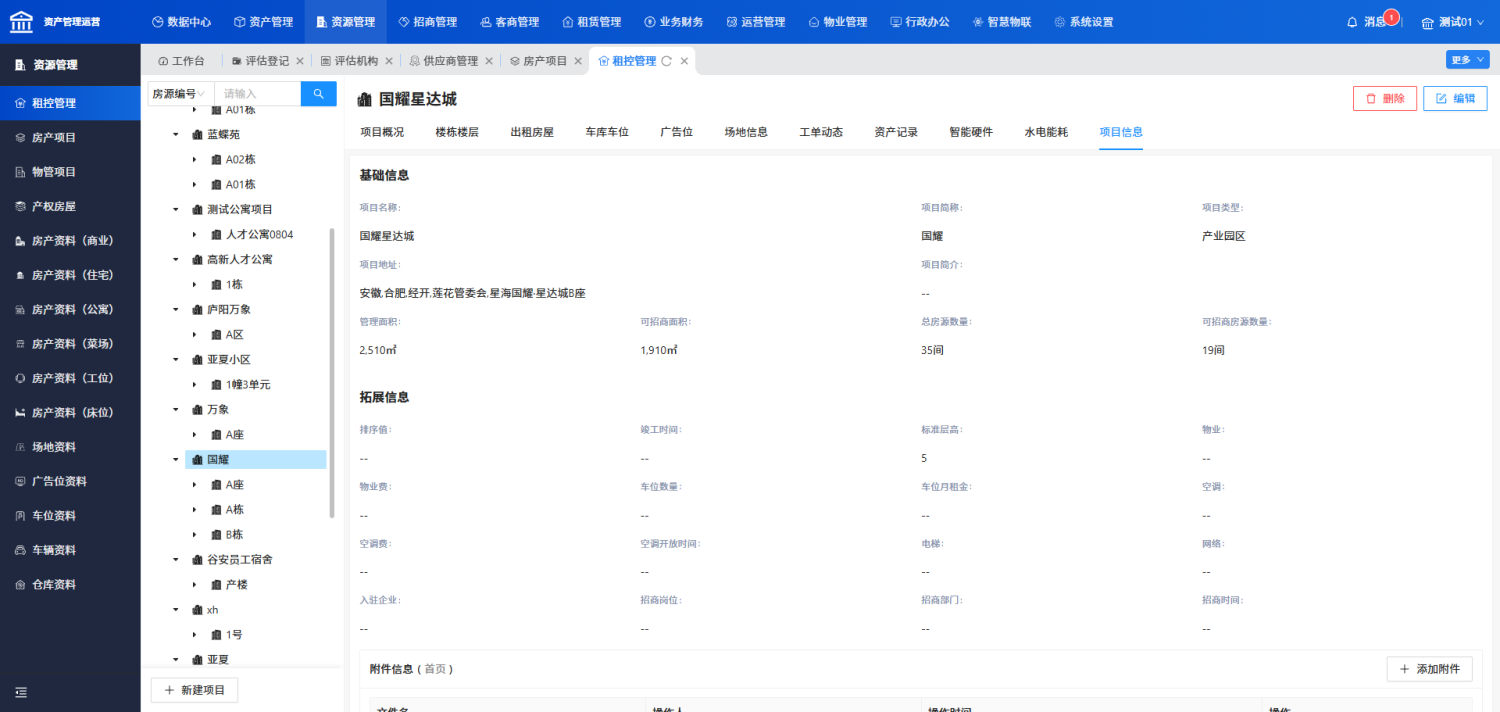The width and height of the screenshot is (1500, 712).
Task: Expand the B栋 tree node
Action: pos(194,534)
